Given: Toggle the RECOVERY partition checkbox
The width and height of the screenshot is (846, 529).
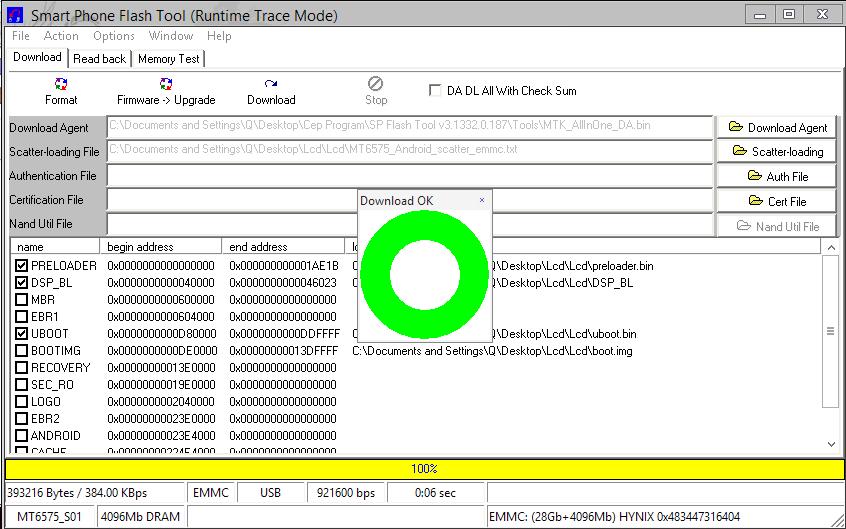Looking at the screenshot, I should click(22, 368).
